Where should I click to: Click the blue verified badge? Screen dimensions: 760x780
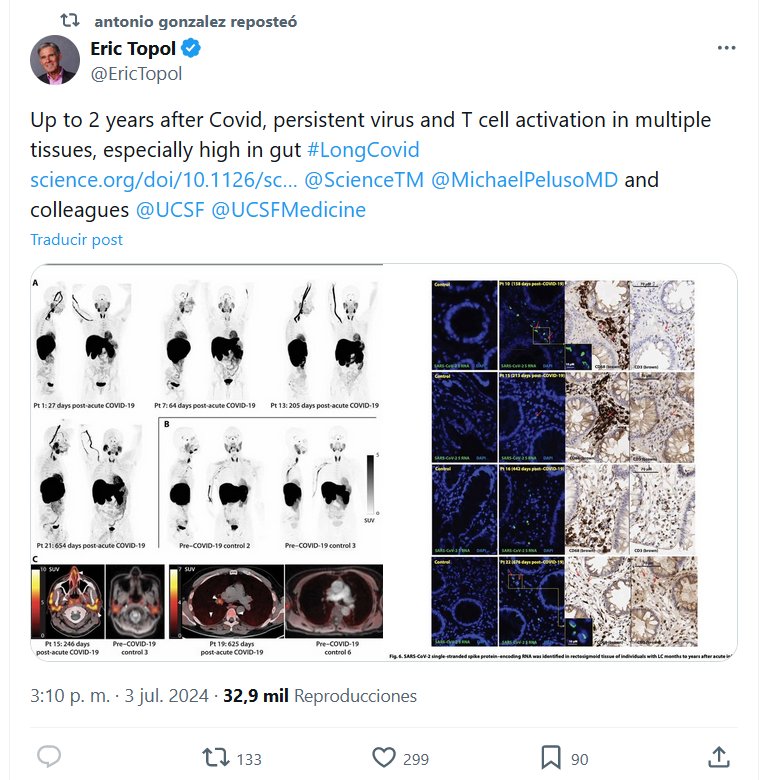[x=192, y=48]
